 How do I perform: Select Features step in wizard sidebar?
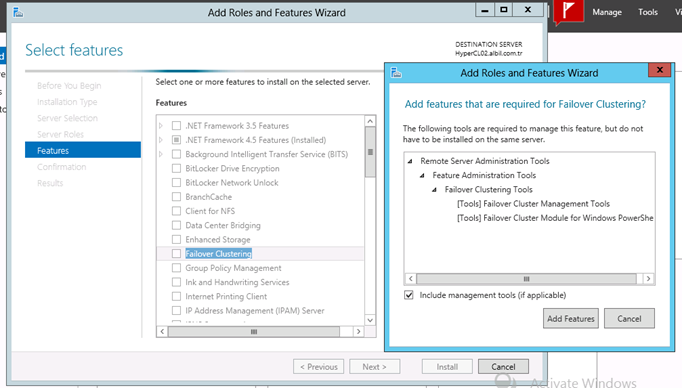[83, 151]
